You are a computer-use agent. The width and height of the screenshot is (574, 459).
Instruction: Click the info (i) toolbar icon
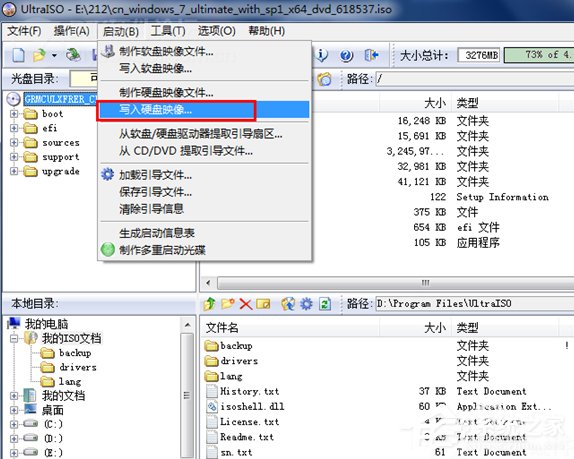point(322,55)
